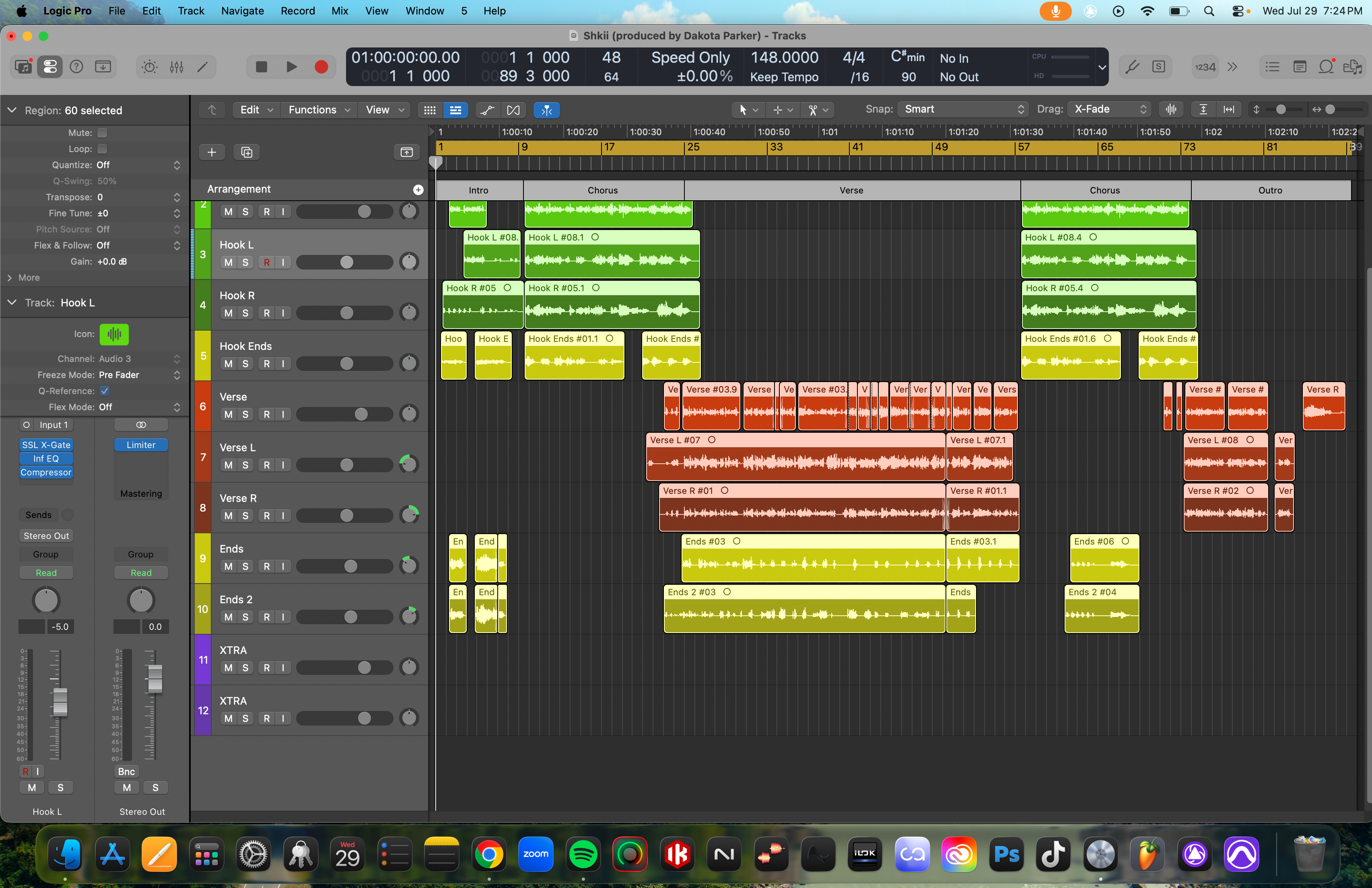1372x888 pixels.
Task: Open the Library panel icon
Action: point(23,67)
